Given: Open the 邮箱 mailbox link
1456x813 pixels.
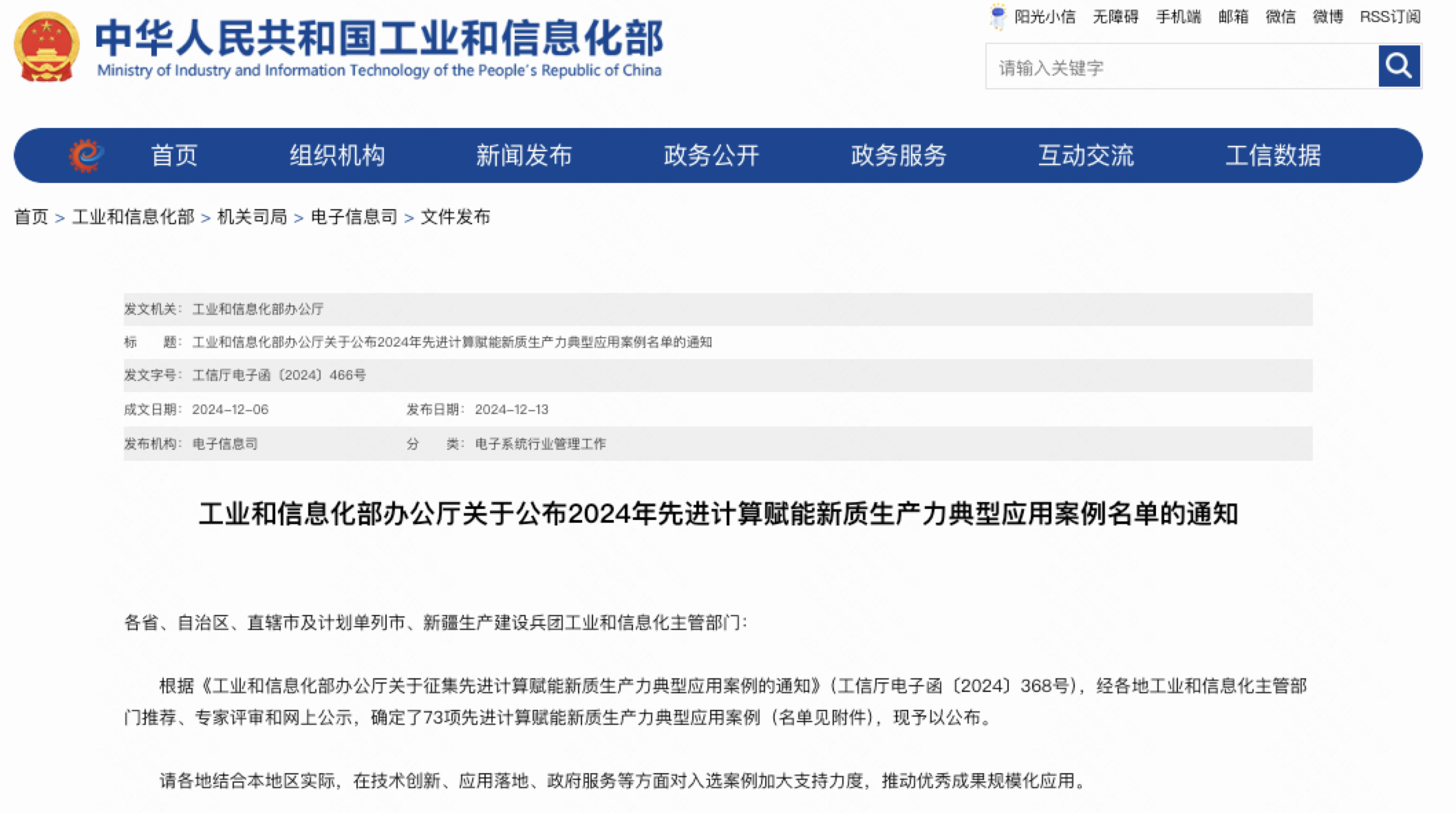Looking at the screenshot, I should (1233, 17).
